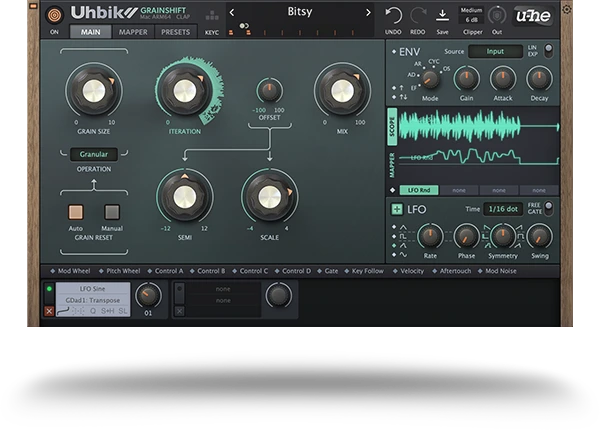600x430 pixels.
Task: Click the u-he logo badge
Action: (x=535, y=16)
